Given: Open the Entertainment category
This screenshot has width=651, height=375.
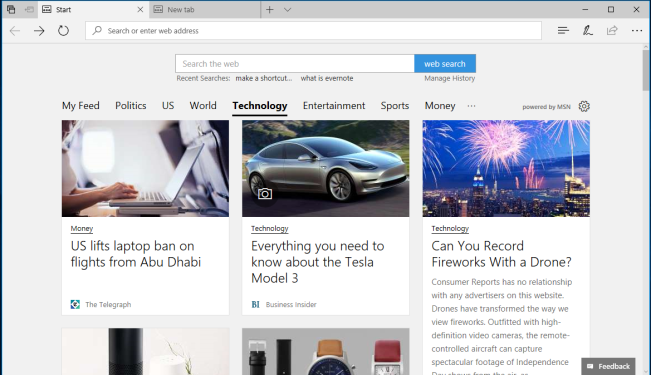Looking at the screenshot, I should pos(334,106).
